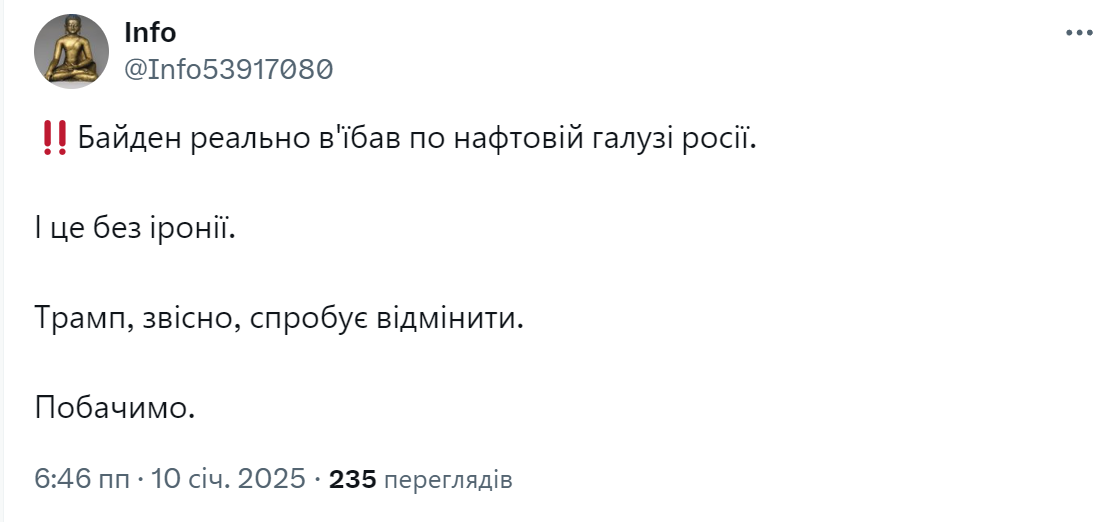Click the golden Buddha profile avatar
Screen dimensions: 1110x522
coord(71,51)
